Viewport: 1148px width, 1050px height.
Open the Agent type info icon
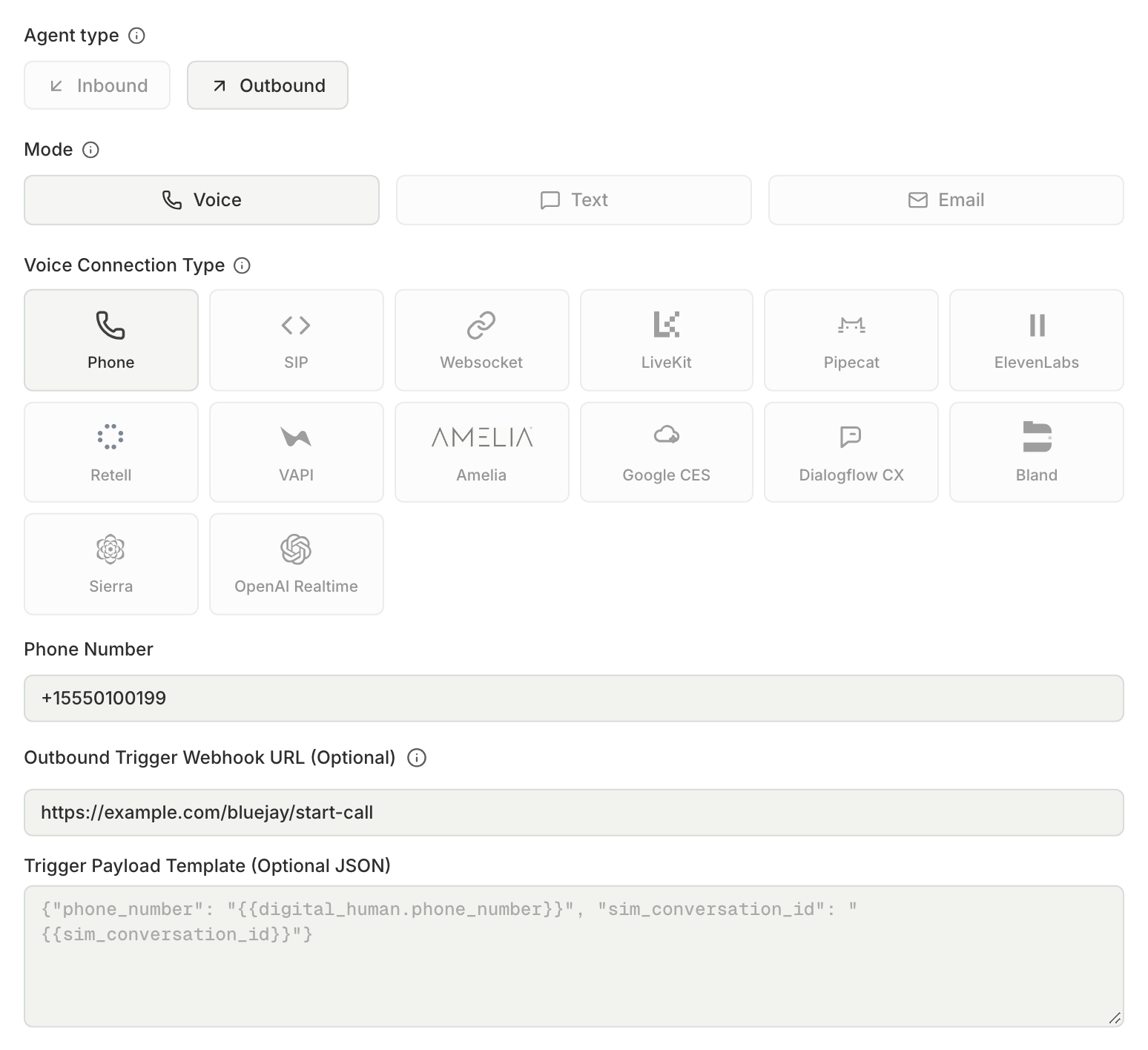(136, 36)
